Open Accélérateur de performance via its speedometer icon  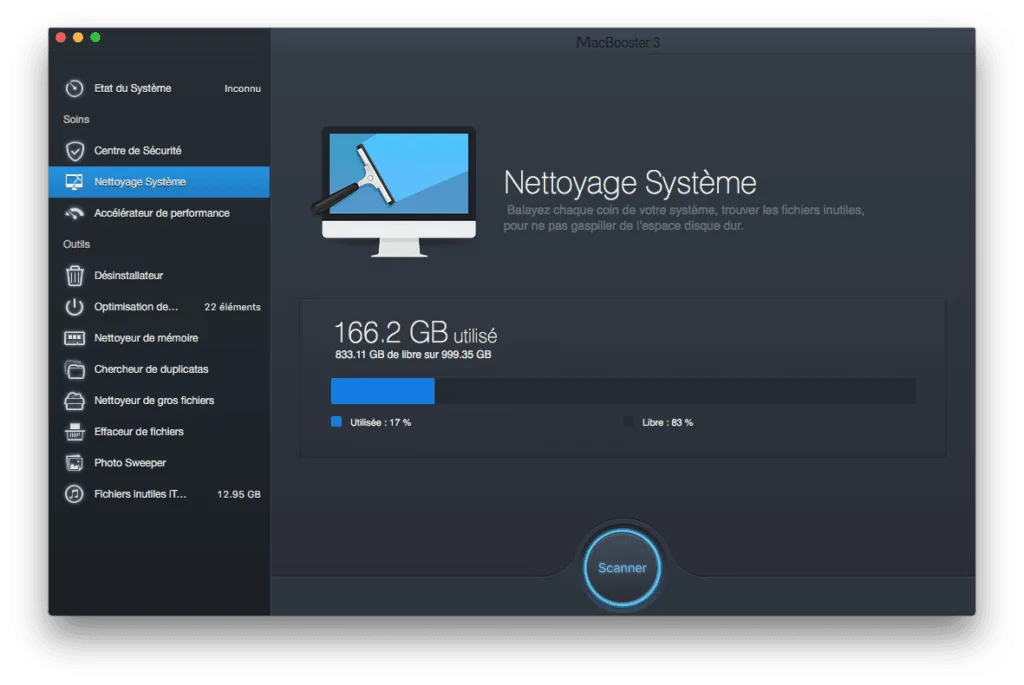tap(75, 213)
